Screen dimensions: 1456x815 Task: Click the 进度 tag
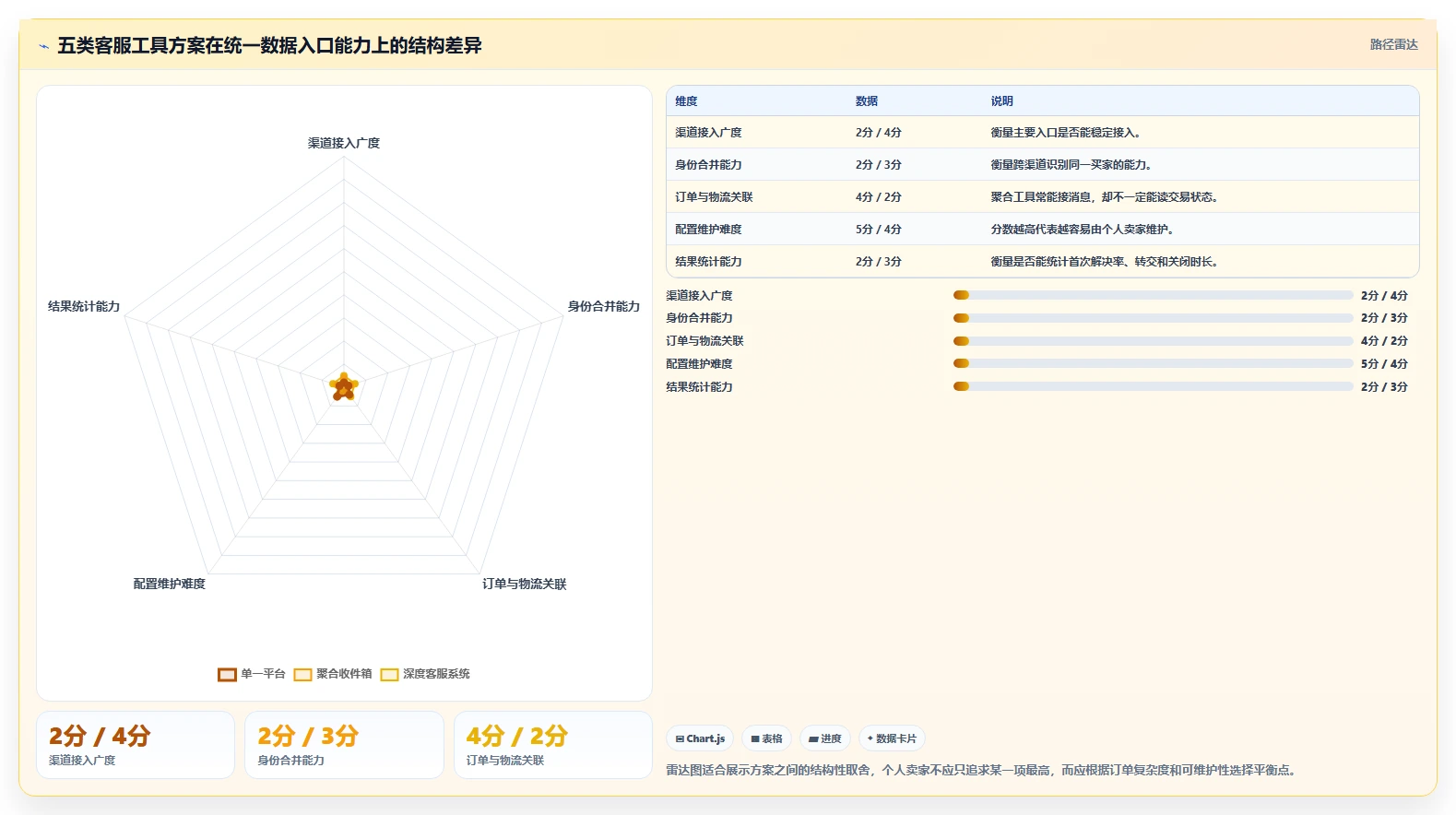point(824,738)
